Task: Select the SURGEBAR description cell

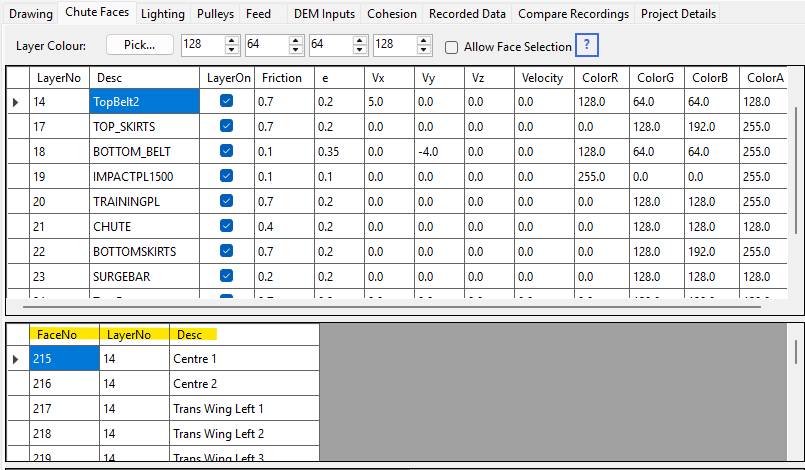Action: point(144,276)
